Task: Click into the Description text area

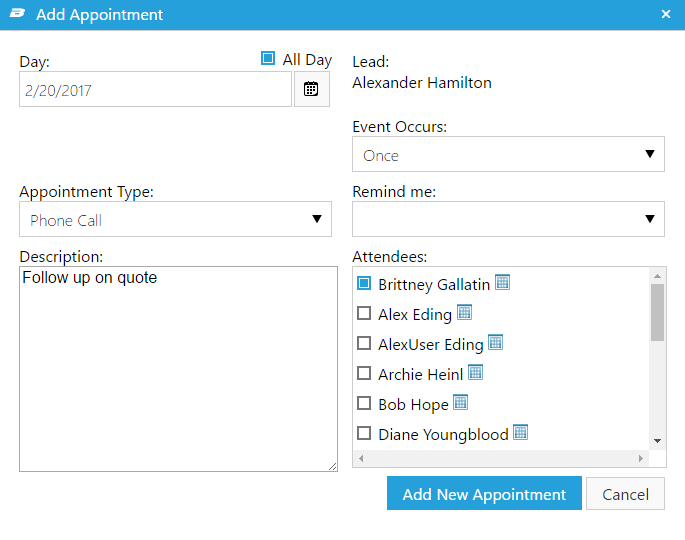Action: pyautogui.click(x=178, y=368)
